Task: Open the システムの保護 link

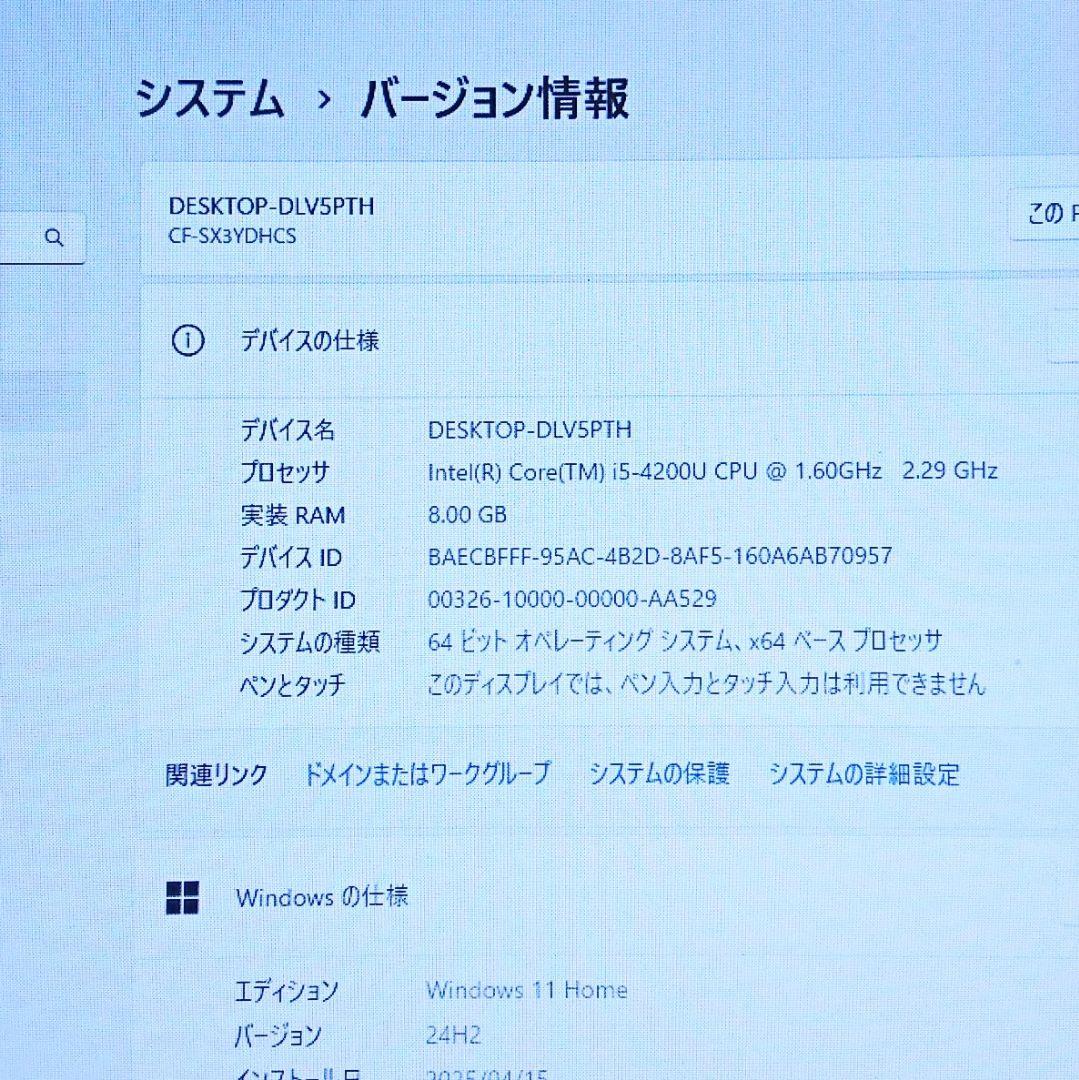Action: [660, 773]
